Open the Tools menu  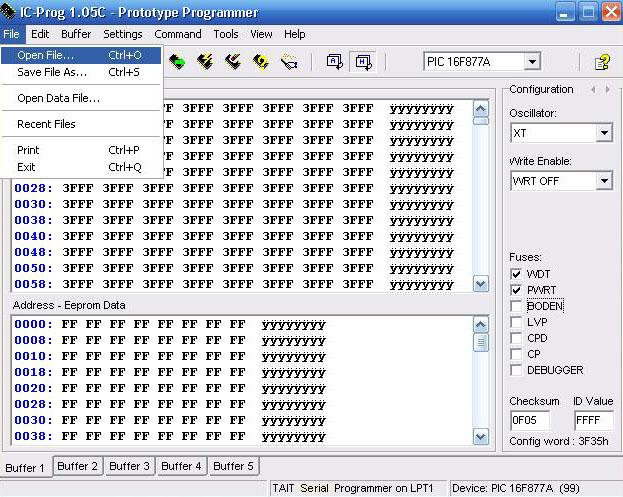[x=226, y=34]
